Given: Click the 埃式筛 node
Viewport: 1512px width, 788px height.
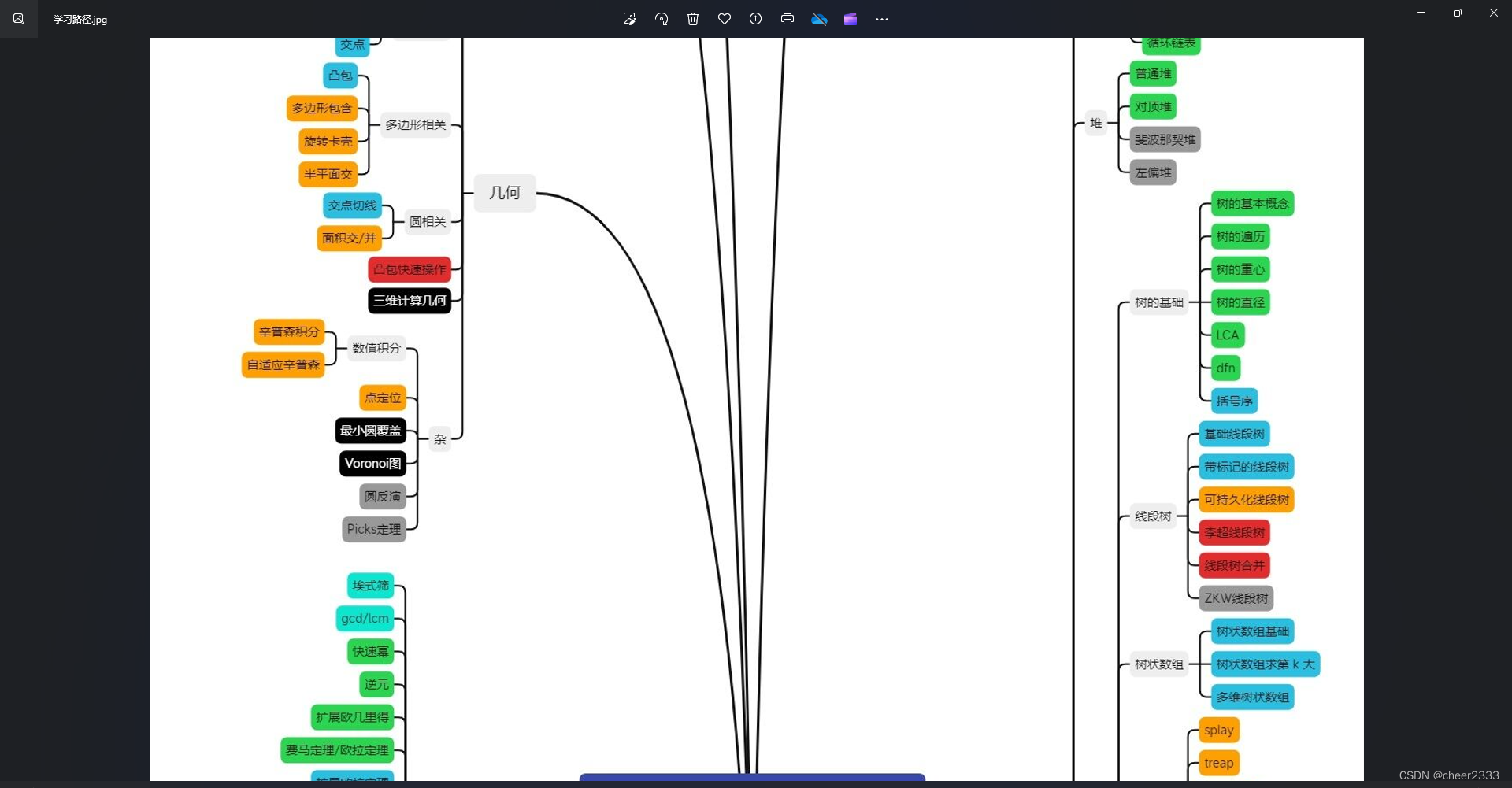Looking at the screenshot, I should pos(371,586).
